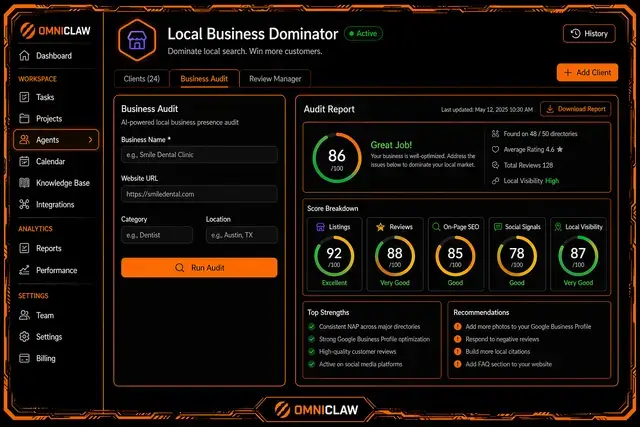Click the Performance graph icon

pos(24,270)
